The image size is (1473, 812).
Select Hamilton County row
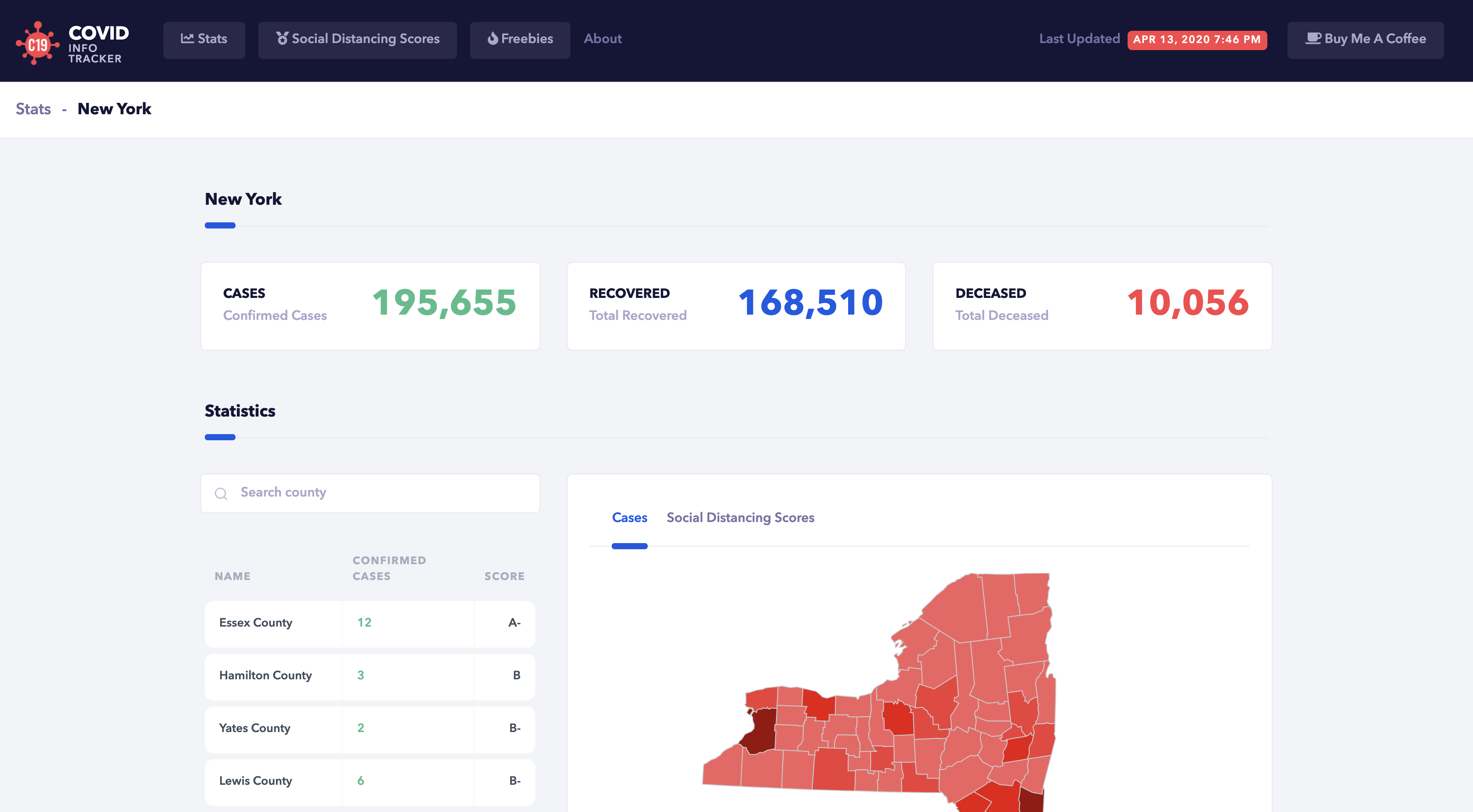click(x=265, y=676)
